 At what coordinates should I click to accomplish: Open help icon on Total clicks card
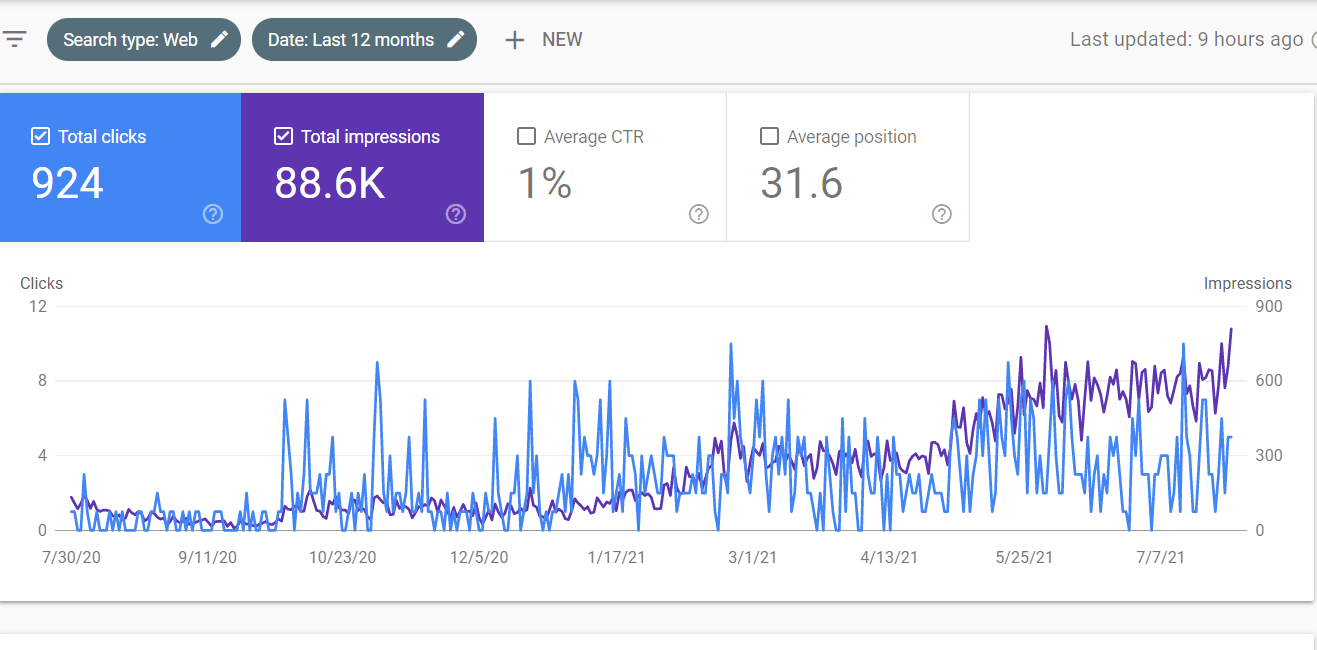pos(213,214)
